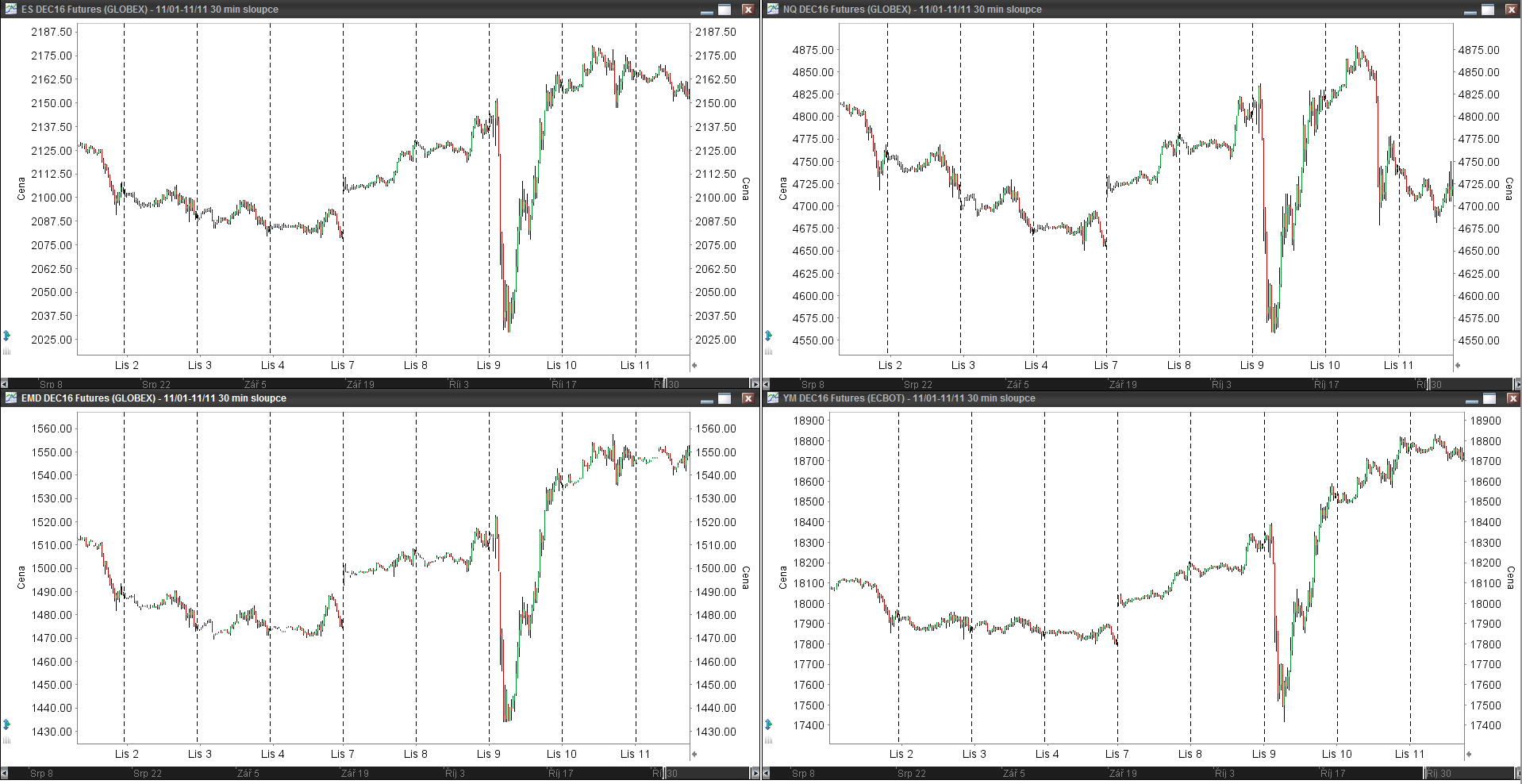The height and width of the screenshot is (784, 1522).
Task: Click YM DEC16 Futures (ECBOT) window title
Action: 909,398
